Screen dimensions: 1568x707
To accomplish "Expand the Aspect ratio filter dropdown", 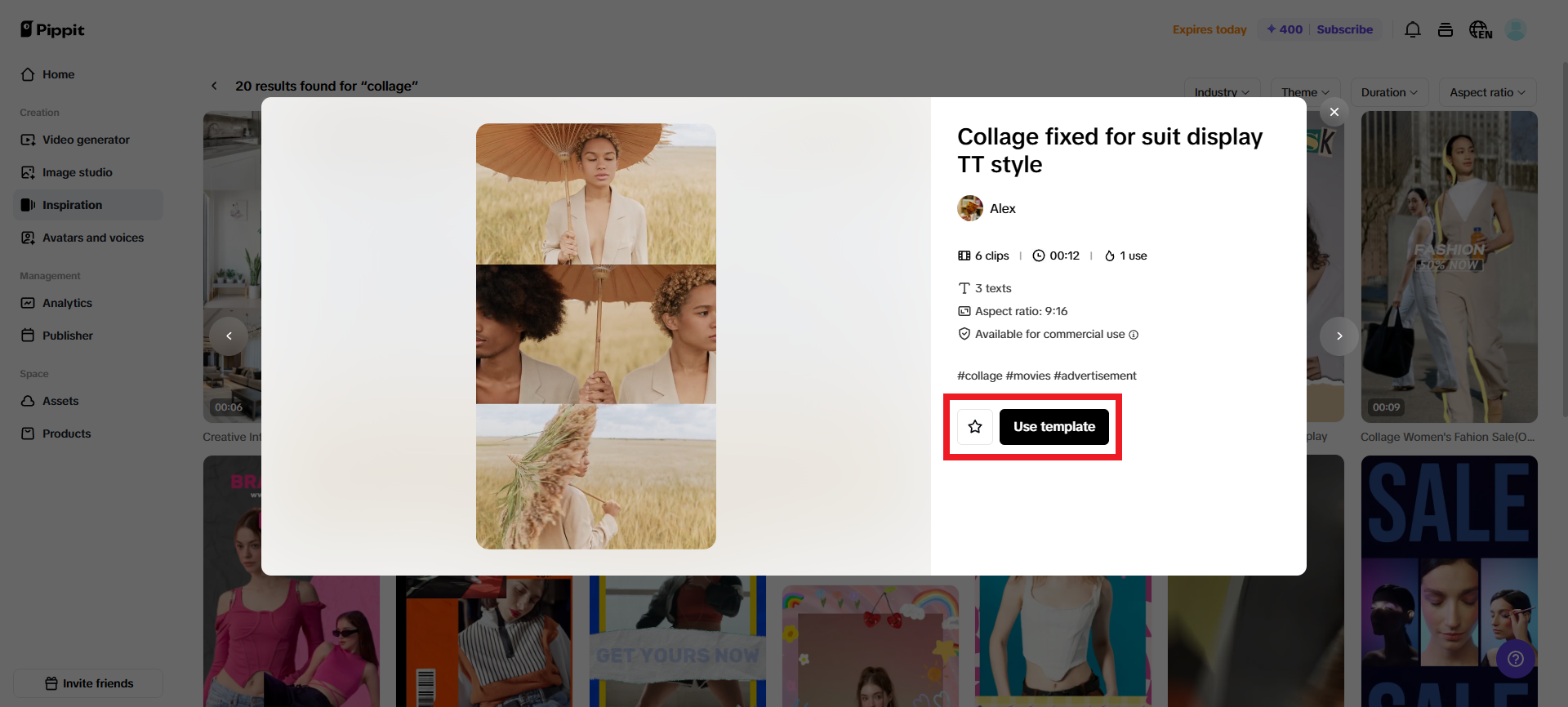I will tap(1486, 92).
